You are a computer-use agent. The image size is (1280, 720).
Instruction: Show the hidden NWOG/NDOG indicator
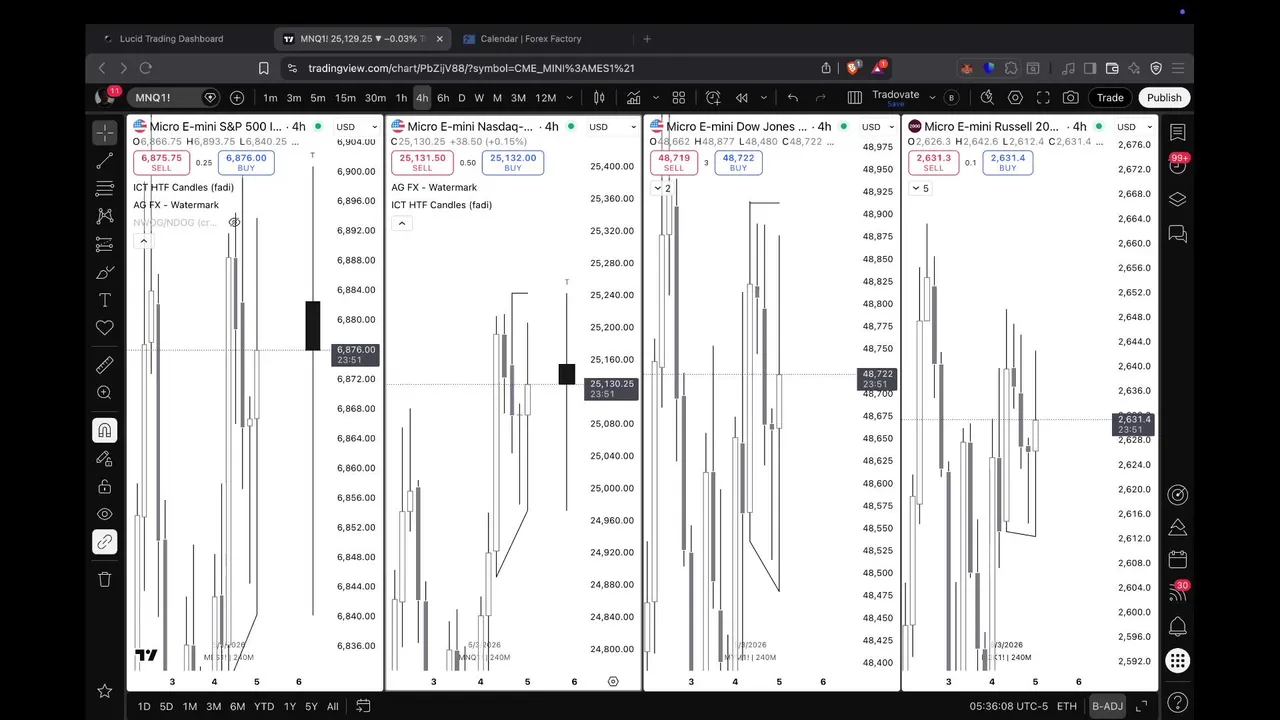[234, 222]
